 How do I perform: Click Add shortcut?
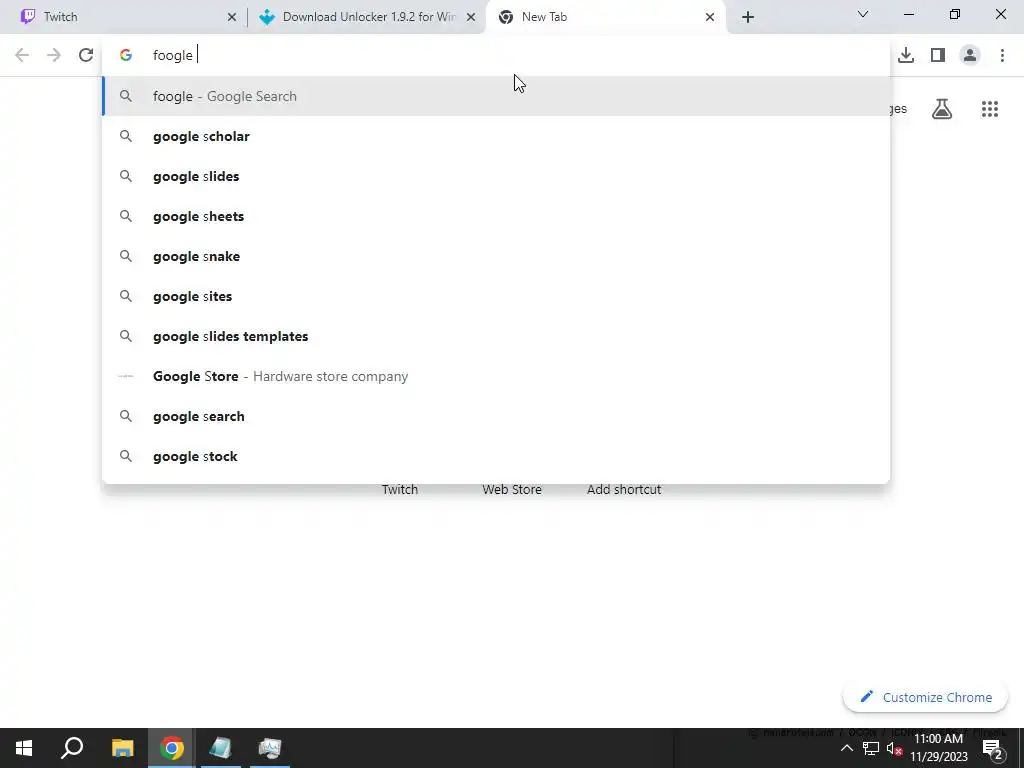point(624,489)
